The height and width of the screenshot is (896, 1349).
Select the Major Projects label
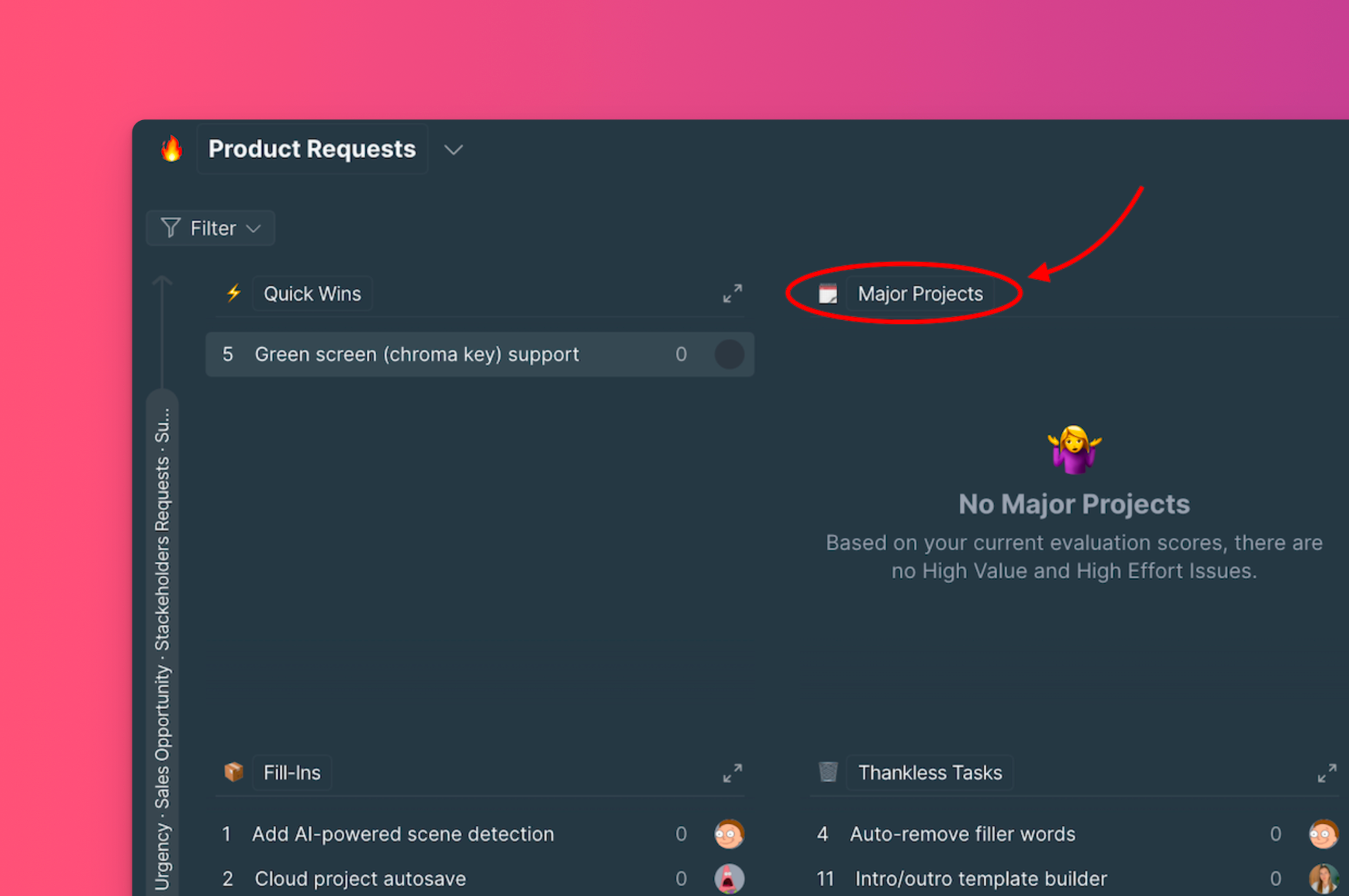(919, 294)
